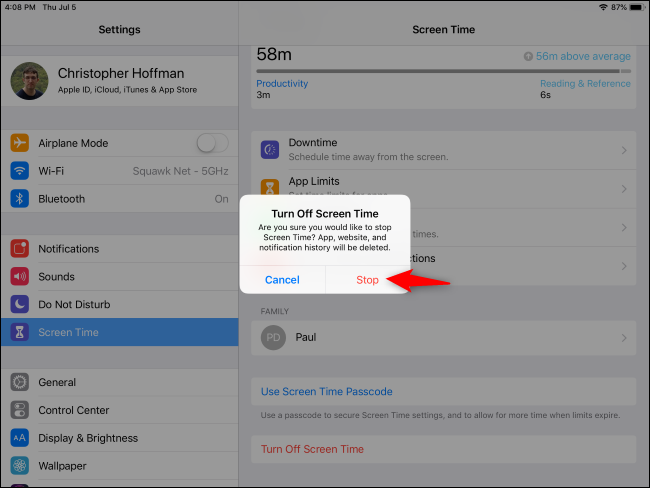Tap Turn Off Screen Time link
Image resolution: width=650 pixels, height=488 pixels.
(x=312, y=449)
